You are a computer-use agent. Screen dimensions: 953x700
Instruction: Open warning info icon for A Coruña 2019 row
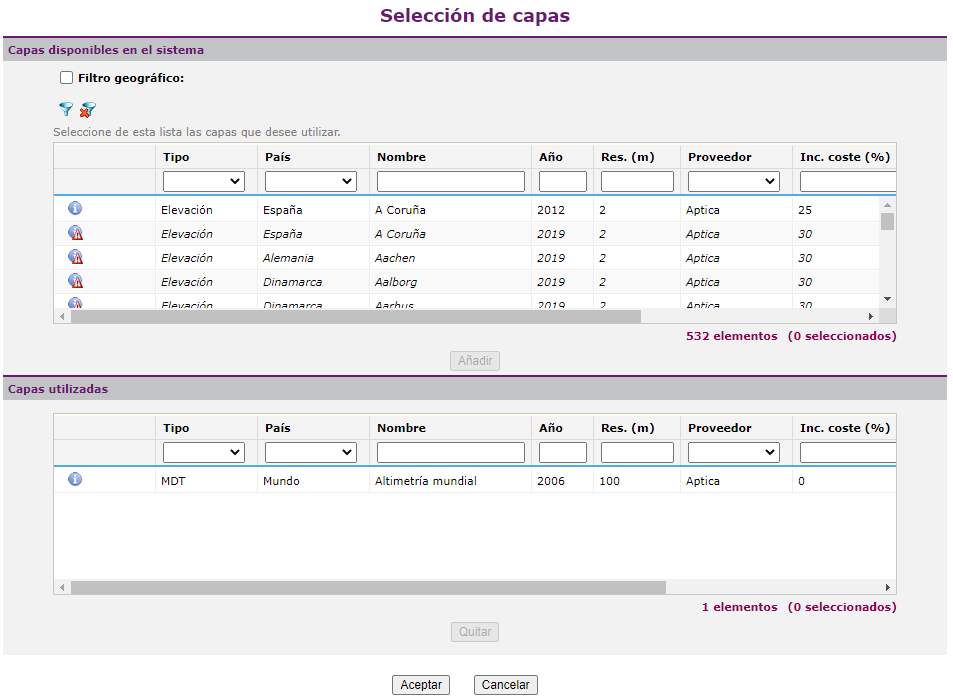click(75, 233)
